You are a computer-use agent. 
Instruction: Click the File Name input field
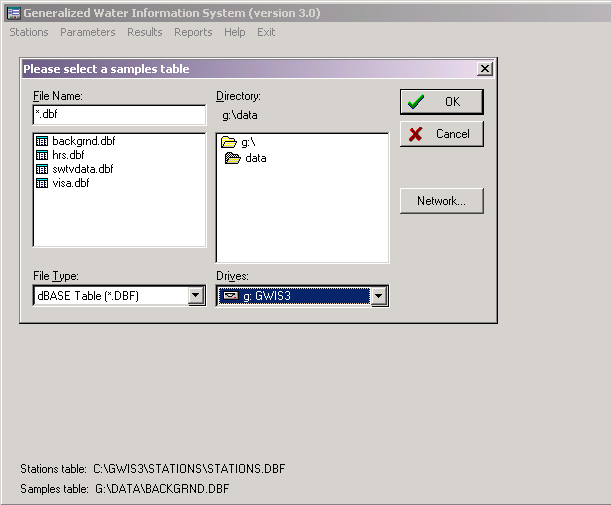coord(120,115)
